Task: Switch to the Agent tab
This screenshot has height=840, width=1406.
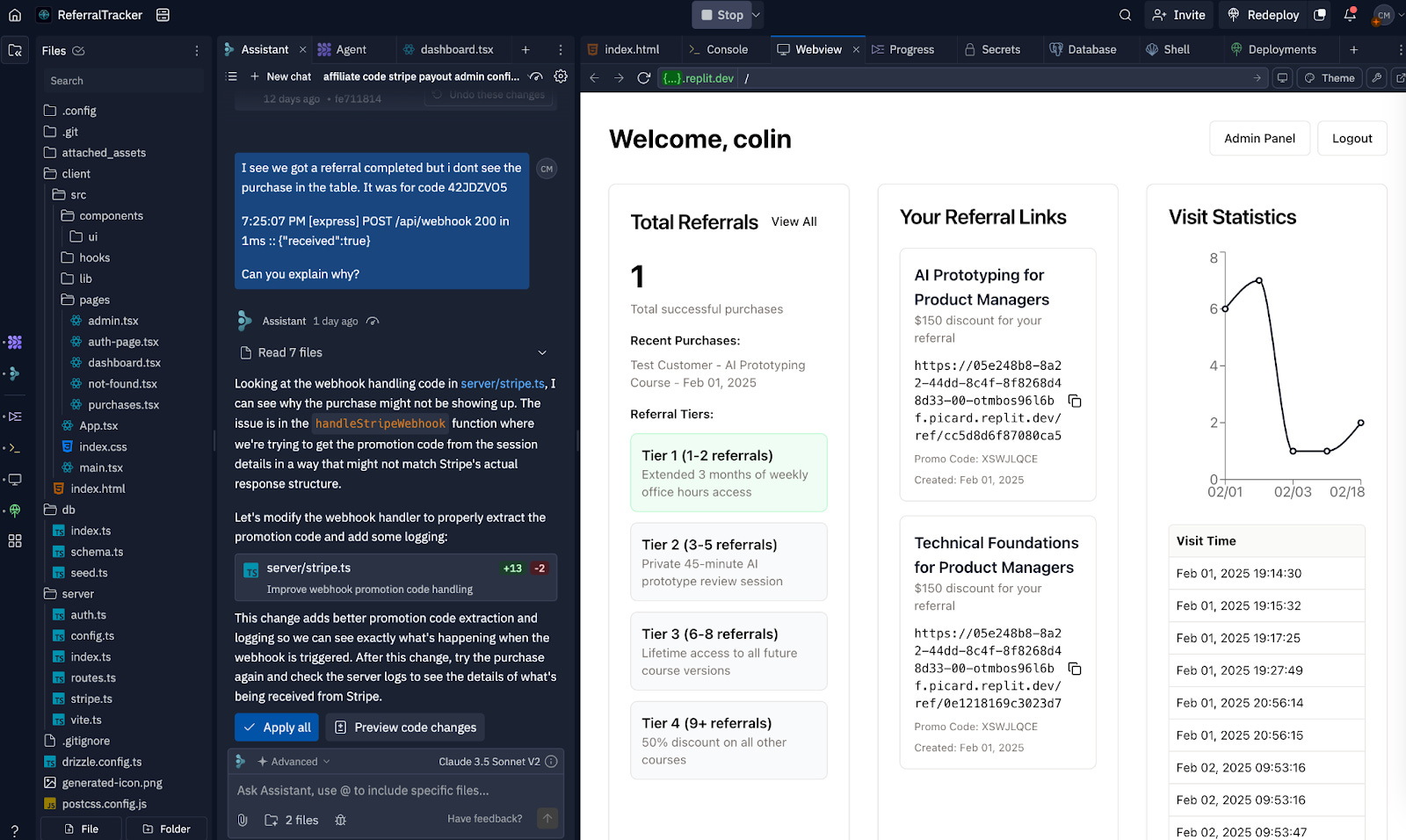Action: click(x=342, y=50)
